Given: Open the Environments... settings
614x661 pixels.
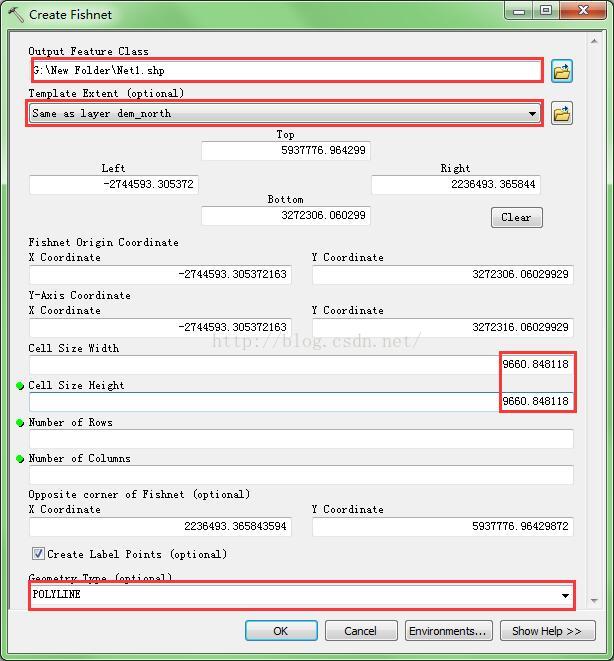Looking at the screenshot, I should [x=448, y=631].
